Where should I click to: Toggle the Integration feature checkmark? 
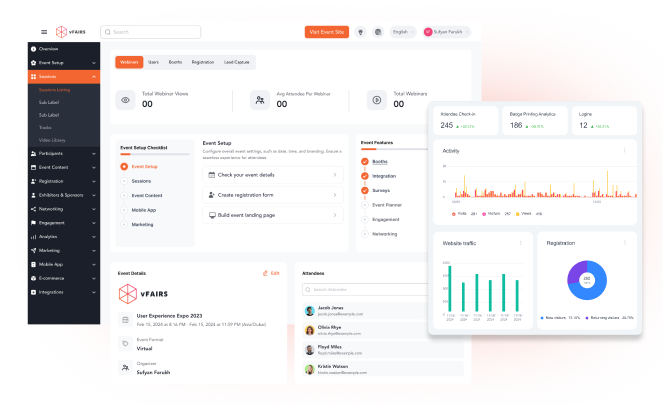pyautogui.click(x=364, y=175)
